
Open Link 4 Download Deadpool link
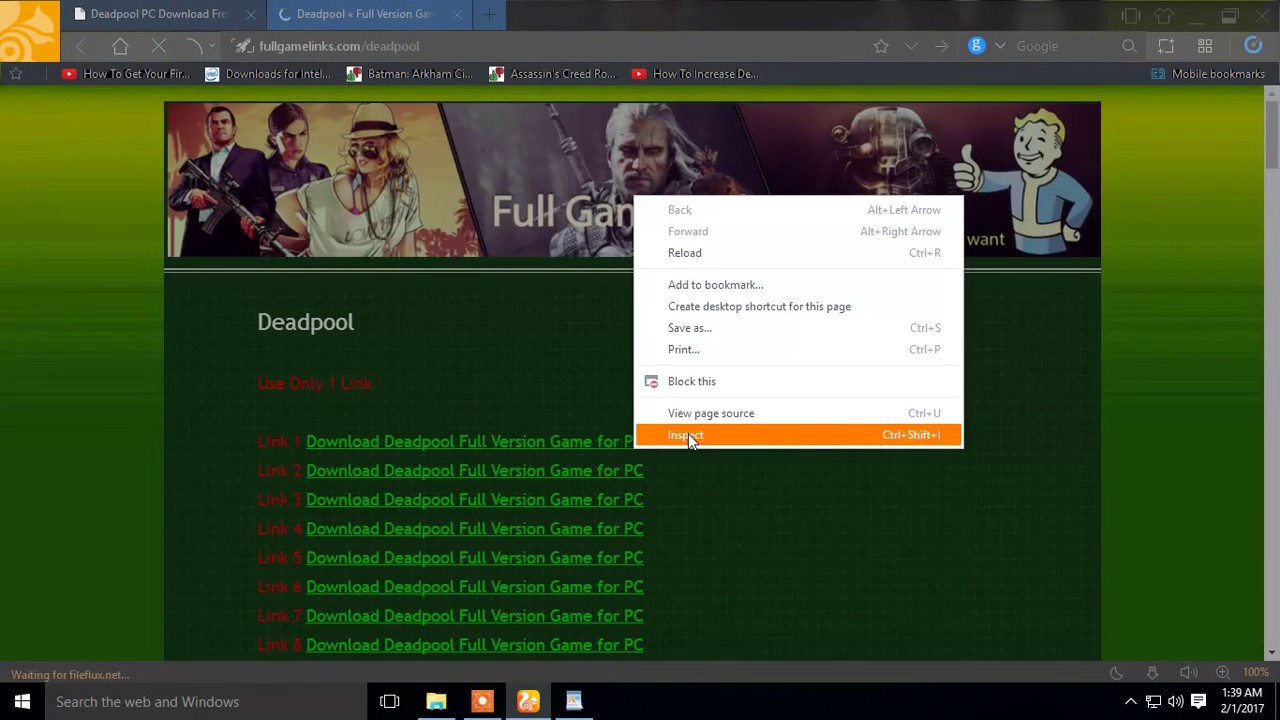[x=475, y=529]
